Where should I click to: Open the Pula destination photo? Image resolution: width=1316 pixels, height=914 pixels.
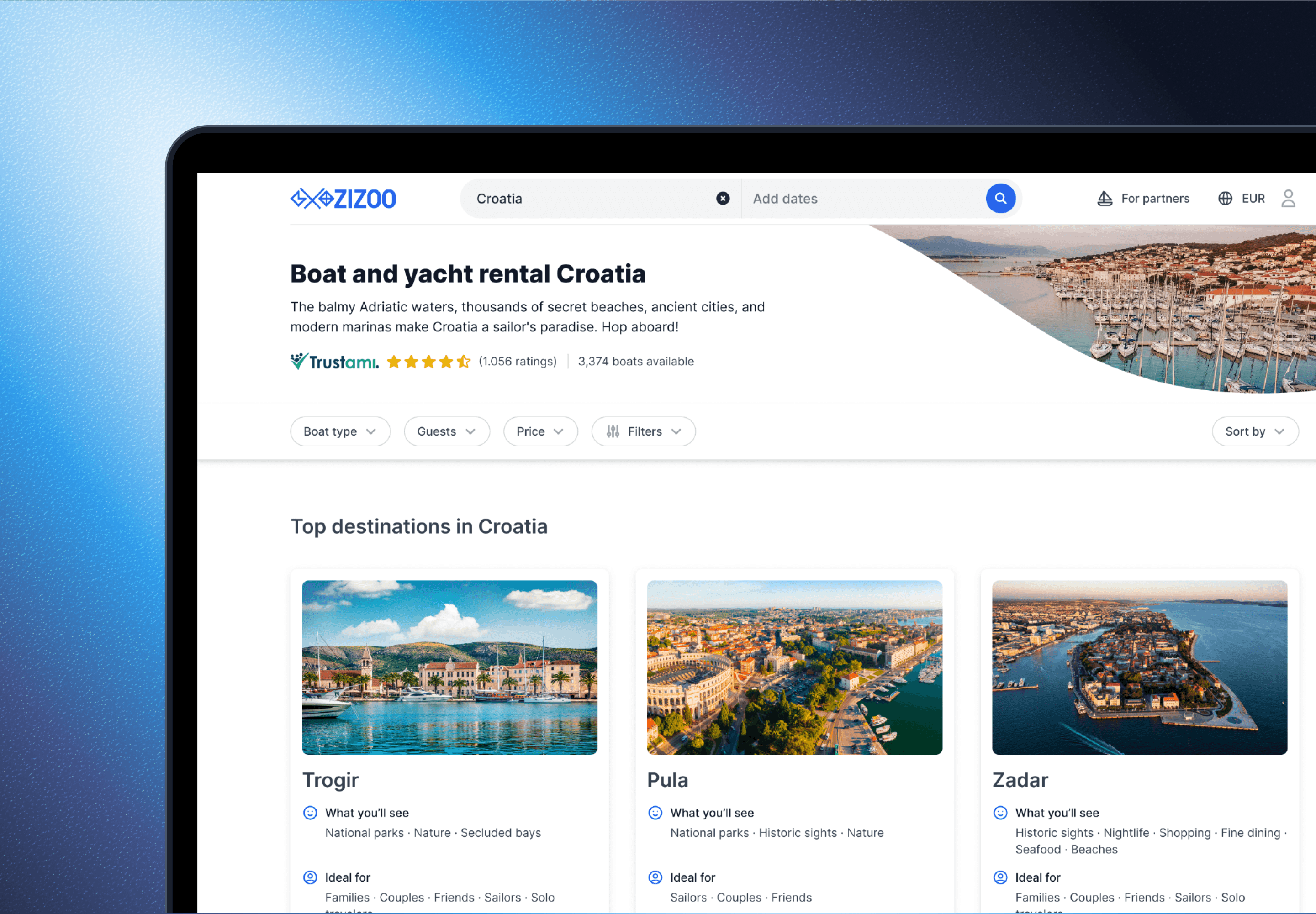pos(794,668)
